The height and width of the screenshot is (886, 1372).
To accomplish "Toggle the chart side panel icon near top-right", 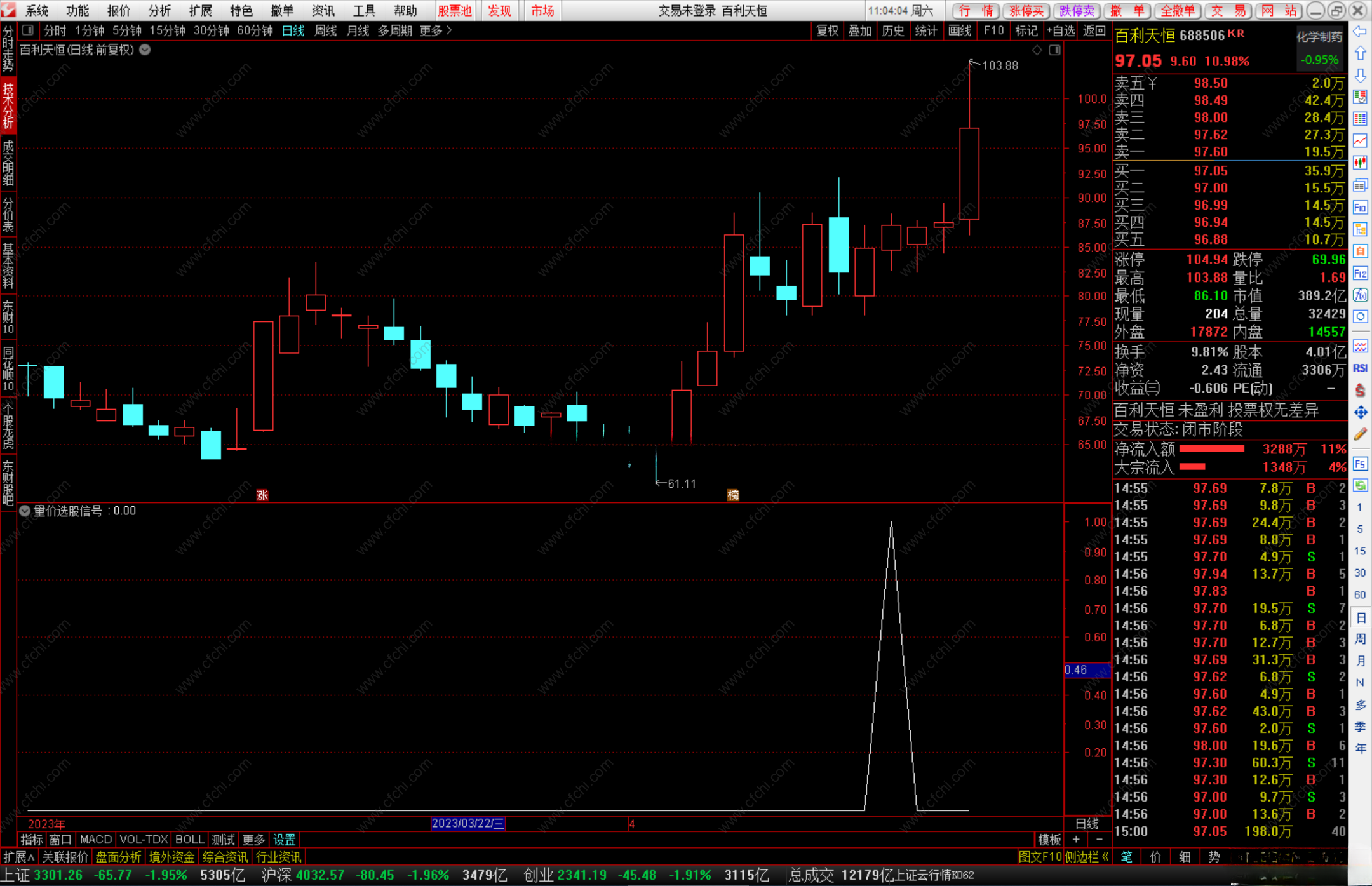I will pos(1054,50).
